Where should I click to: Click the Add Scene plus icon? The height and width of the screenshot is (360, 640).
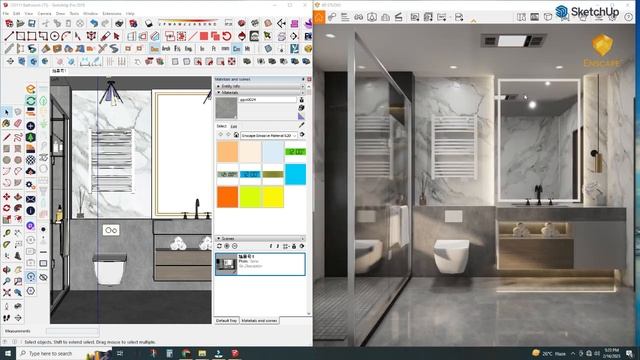pyautogui.click(x=227, y=246)
